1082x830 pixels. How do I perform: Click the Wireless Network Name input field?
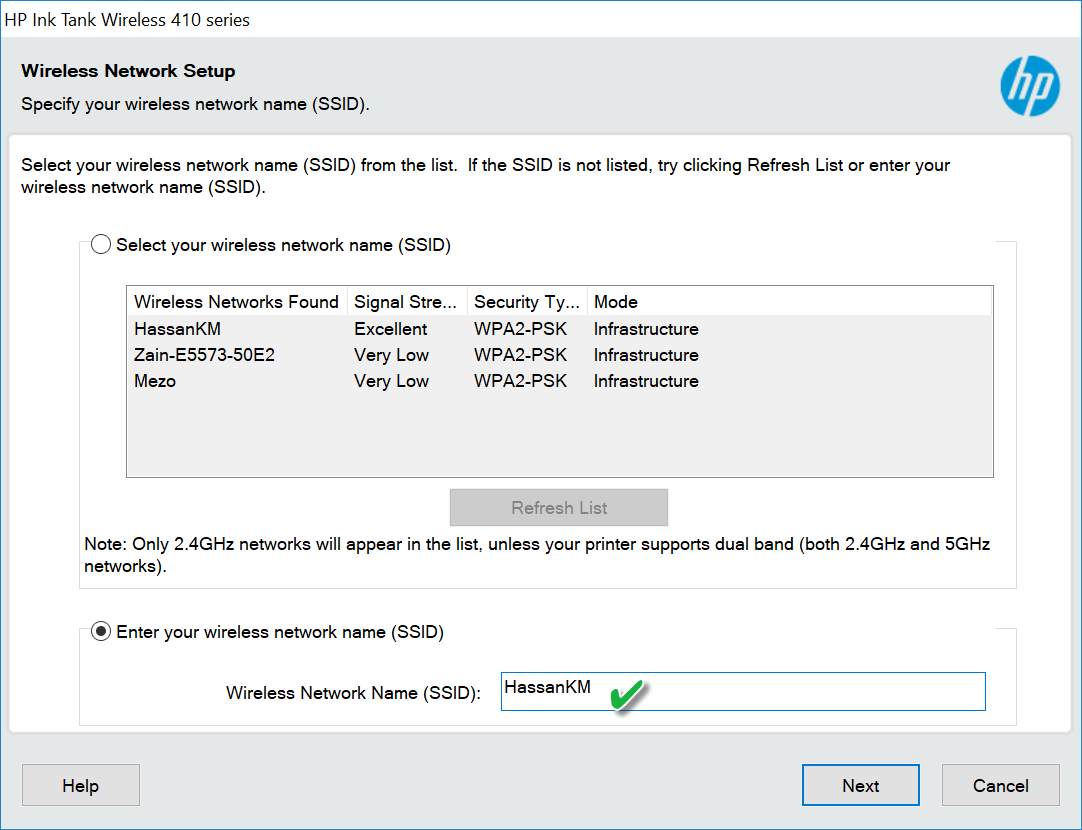point(780,691)
